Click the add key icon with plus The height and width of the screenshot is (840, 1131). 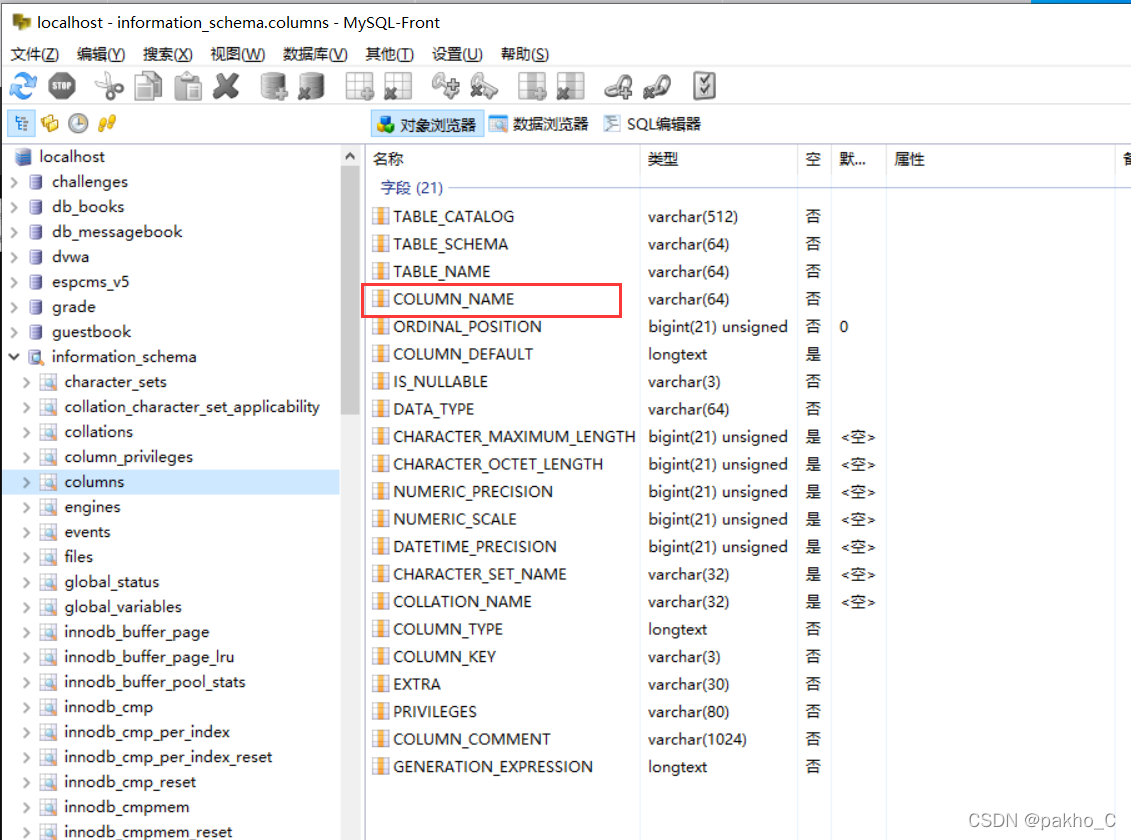point(445,87)
